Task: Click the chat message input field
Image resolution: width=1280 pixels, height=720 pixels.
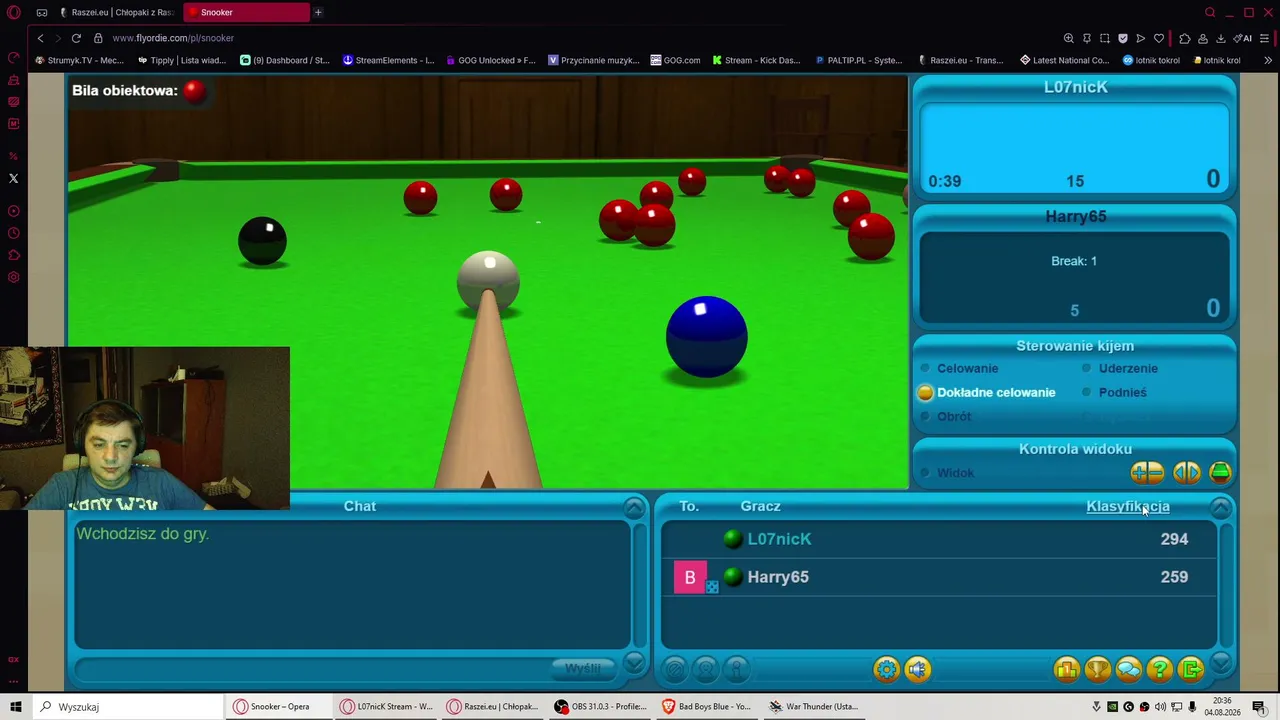Action: [313, 668]
